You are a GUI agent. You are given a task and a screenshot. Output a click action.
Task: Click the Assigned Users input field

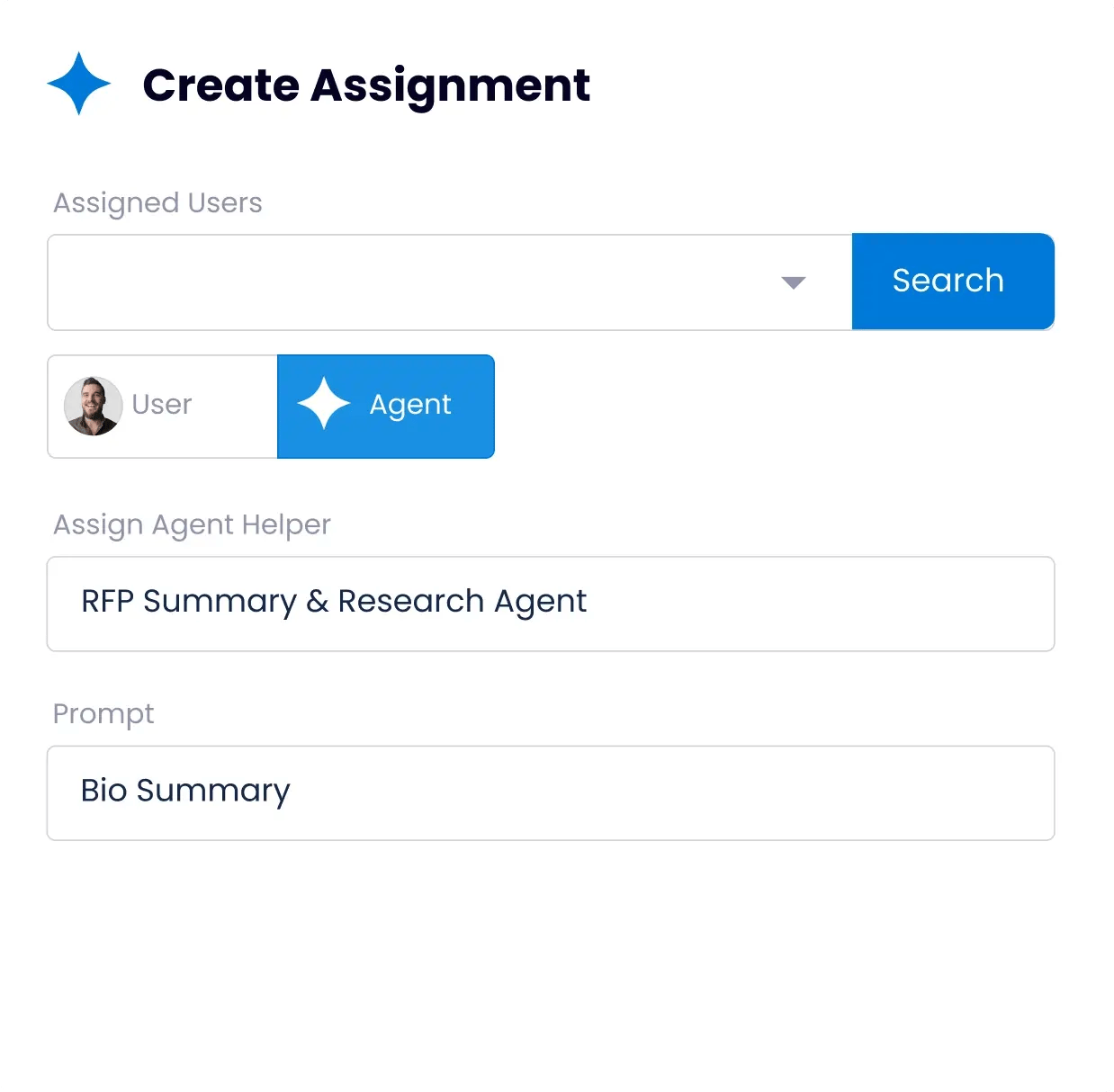pos(405,282)
